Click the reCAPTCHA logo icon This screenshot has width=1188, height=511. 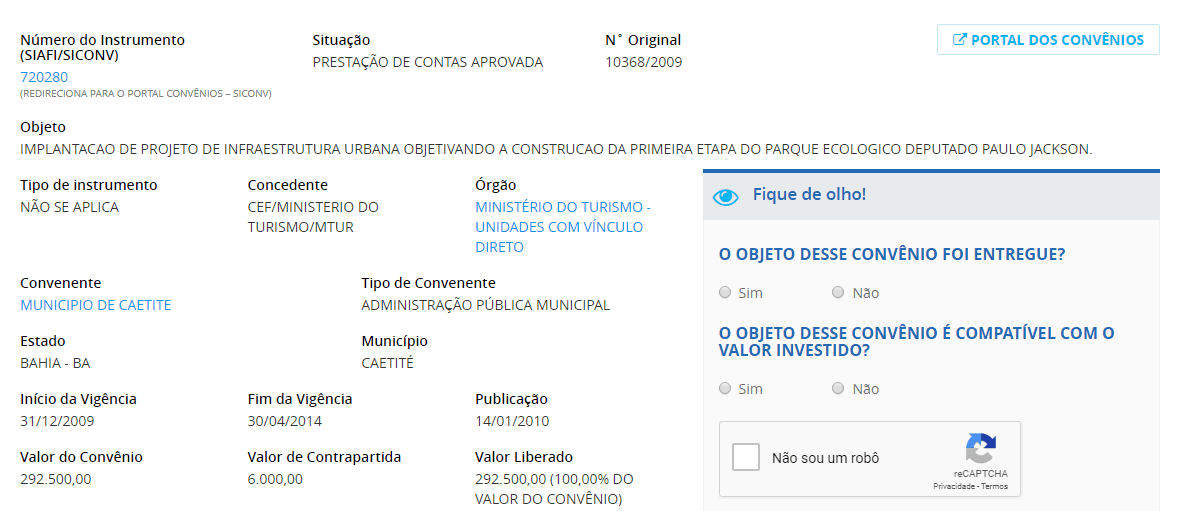point(980,448)
